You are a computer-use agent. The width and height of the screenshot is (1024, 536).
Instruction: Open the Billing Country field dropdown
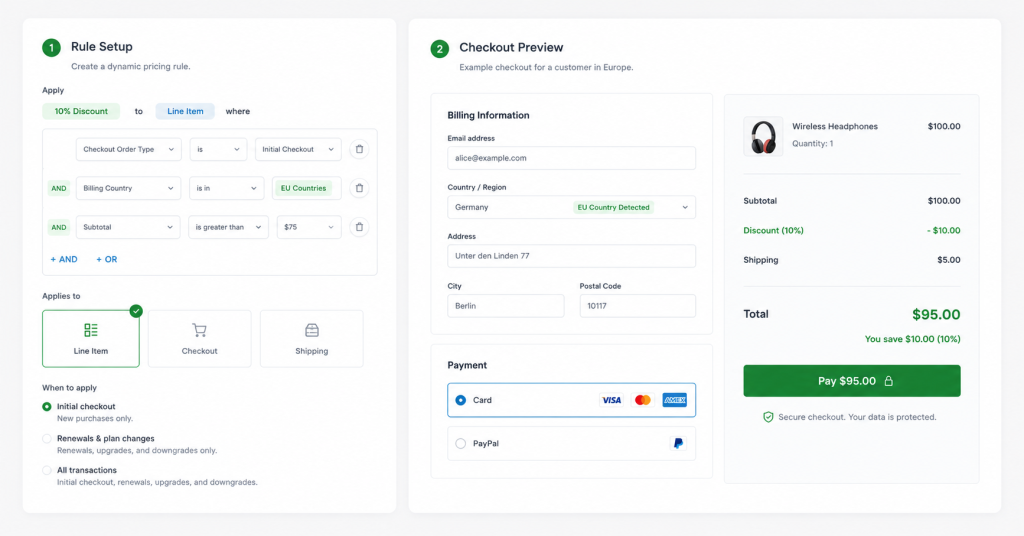point(128,188)
